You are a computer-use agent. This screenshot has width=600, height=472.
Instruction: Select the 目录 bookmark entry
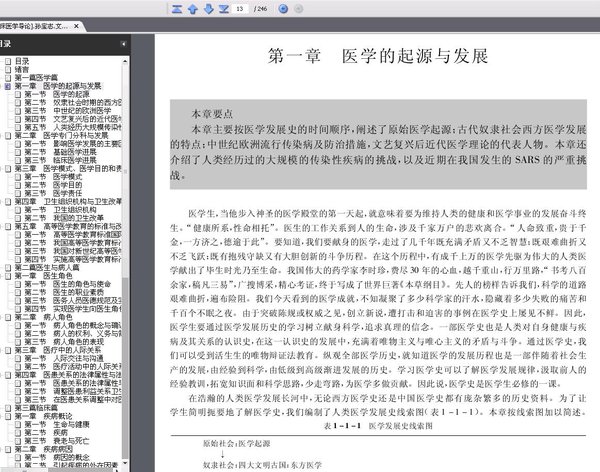22,61
